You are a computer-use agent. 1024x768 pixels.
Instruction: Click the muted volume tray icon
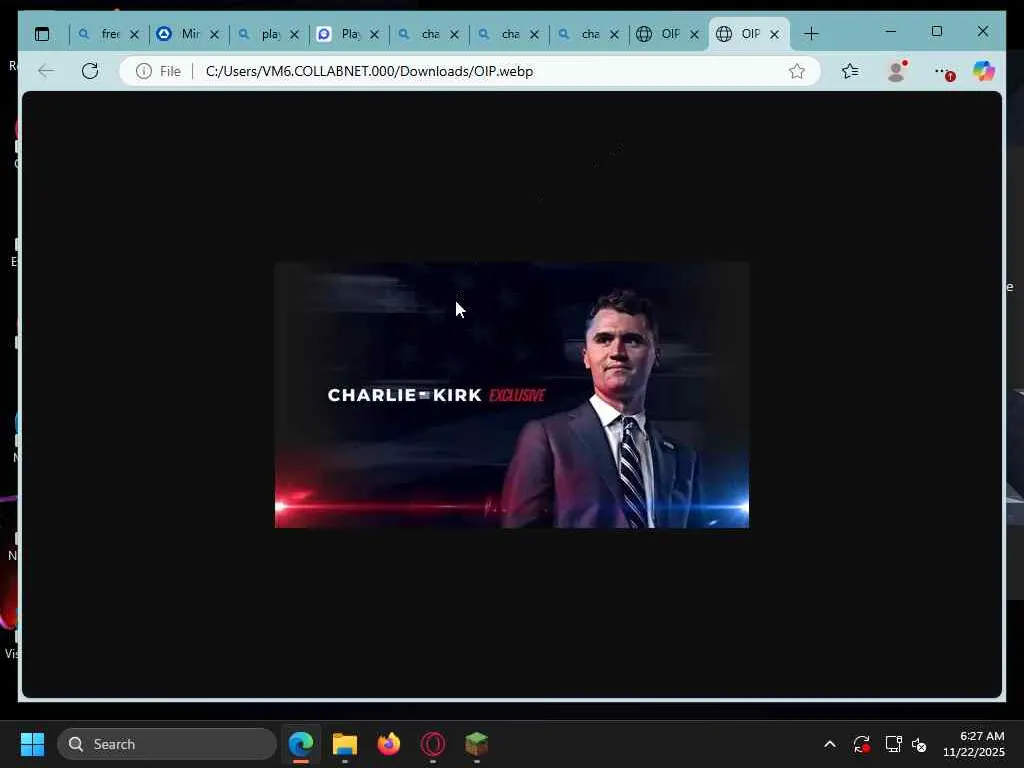[x=919, y=744]
